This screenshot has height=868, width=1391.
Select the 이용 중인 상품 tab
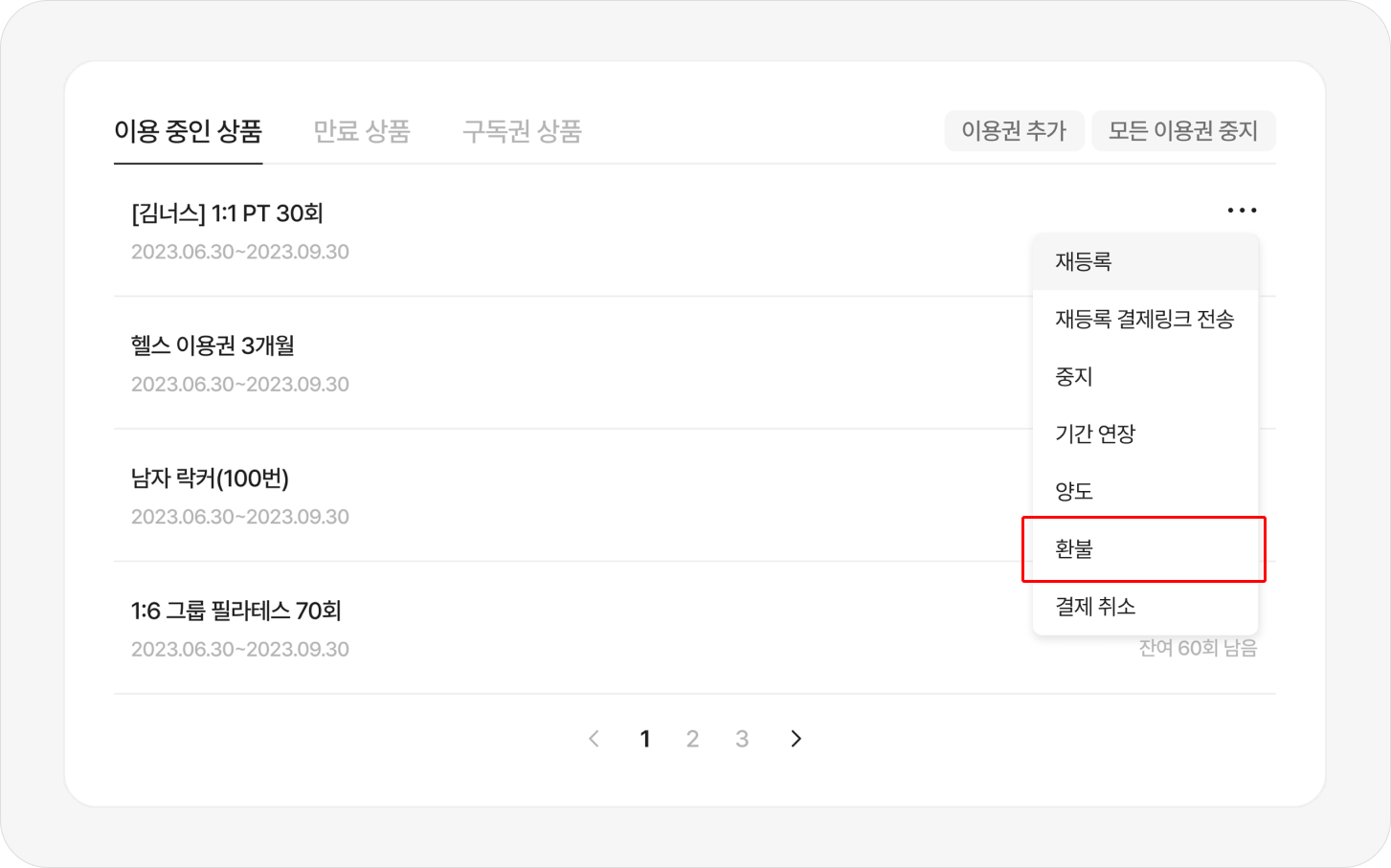pyautogui.click(x=188, y=131)
